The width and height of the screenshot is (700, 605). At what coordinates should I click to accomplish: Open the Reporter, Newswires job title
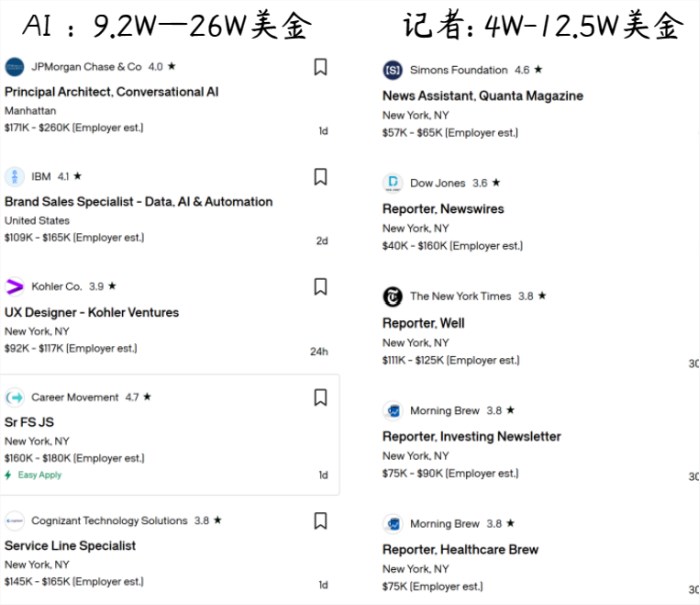tap(443, 209)
